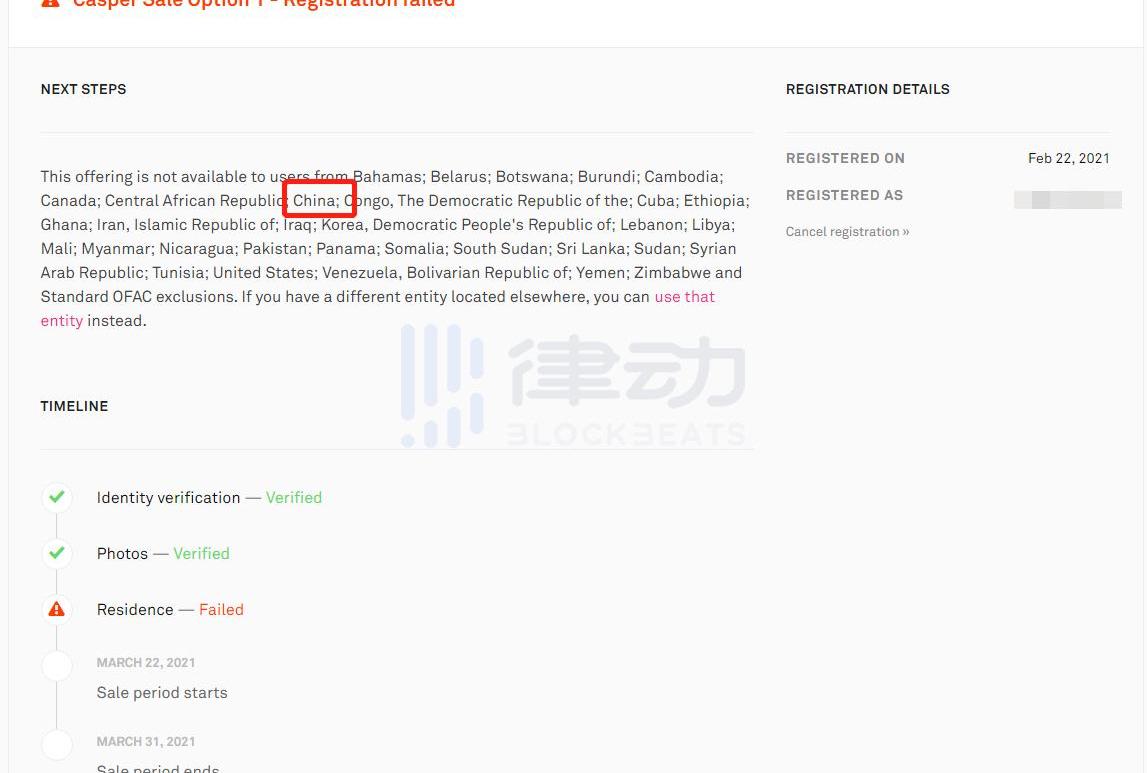
Task: Click the red warning icon in the page title
Action: pyautogui.click(x=50, y=2)
